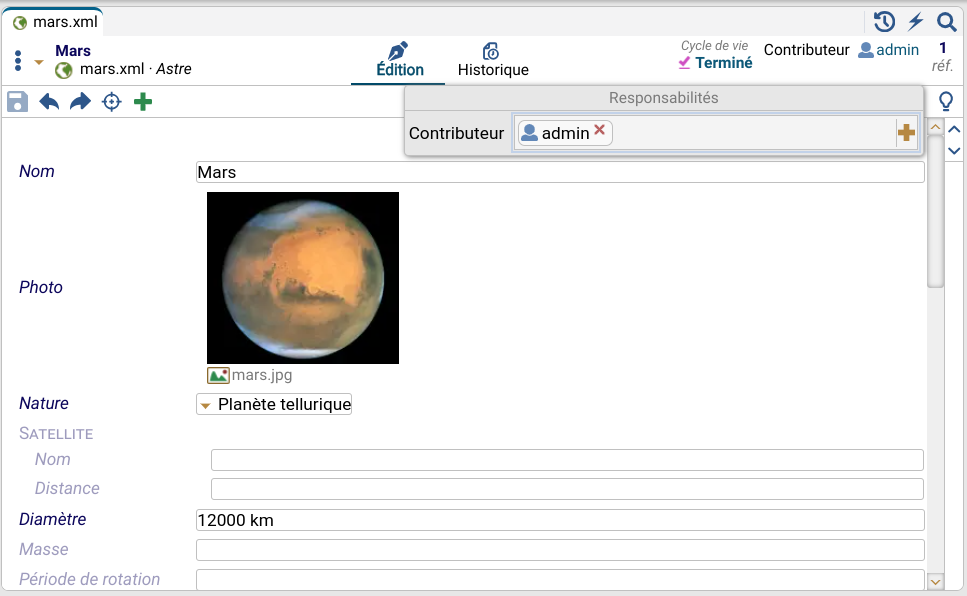The height and width of the screenshot is (596, 967).
Task: Click the Mars photo thumbnail
Action: [x=302, y=278]
